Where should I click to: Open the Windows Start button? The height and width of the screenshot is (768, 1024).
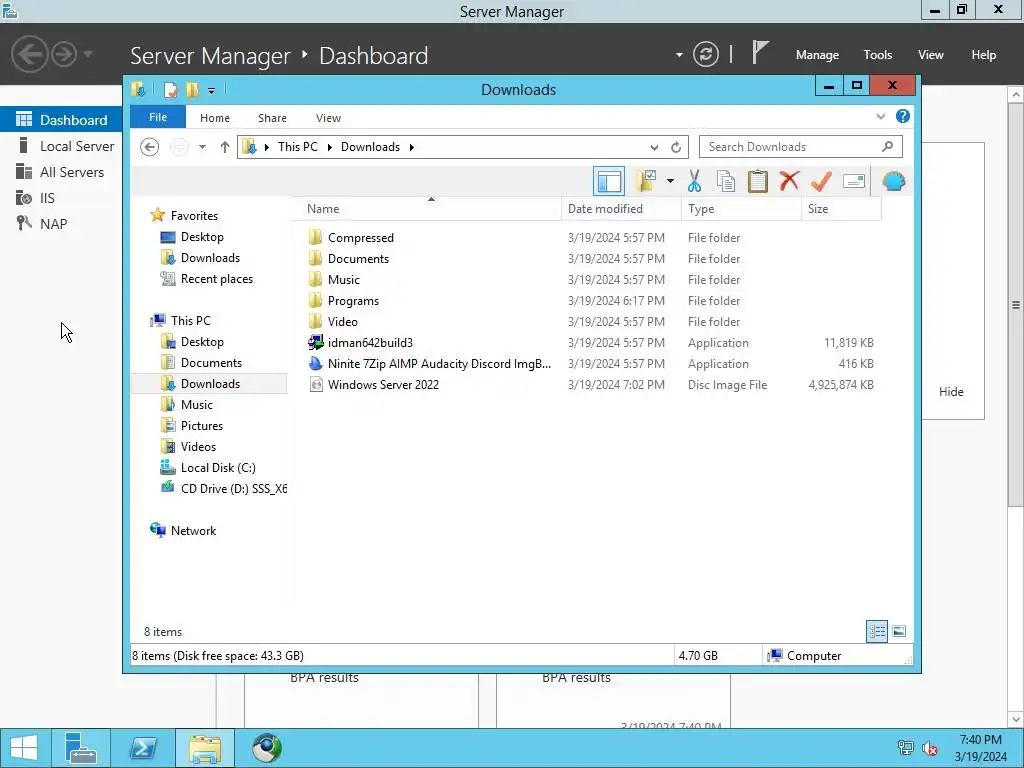24,748
